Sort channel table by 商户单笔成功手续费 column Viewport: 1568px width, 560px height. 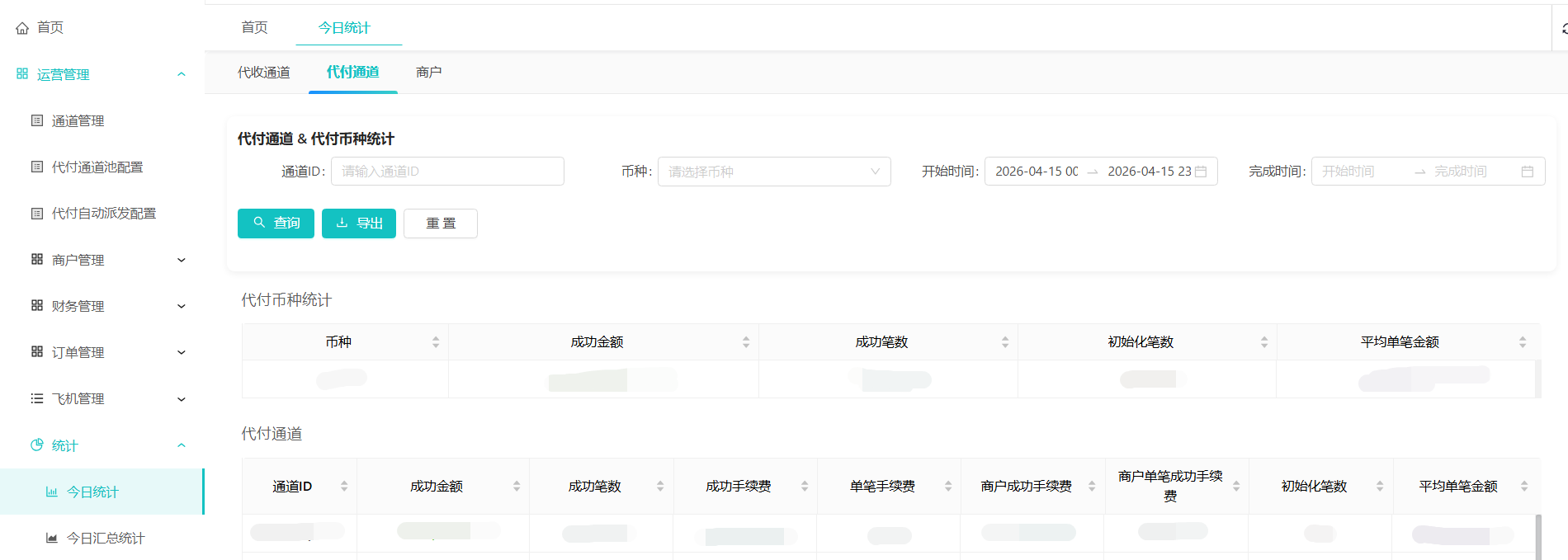click(x=1236, y=486)
